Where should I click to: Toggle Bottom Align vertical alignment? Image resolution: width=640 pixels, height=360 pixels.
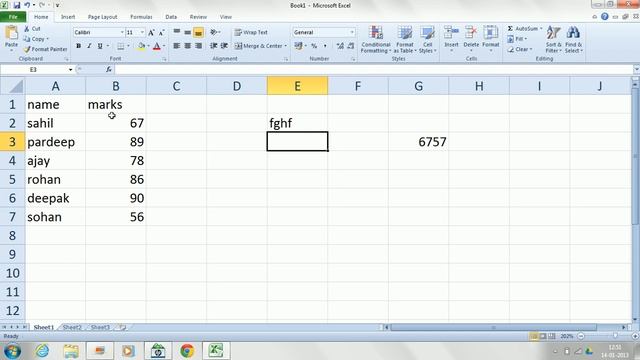(198, 32)
